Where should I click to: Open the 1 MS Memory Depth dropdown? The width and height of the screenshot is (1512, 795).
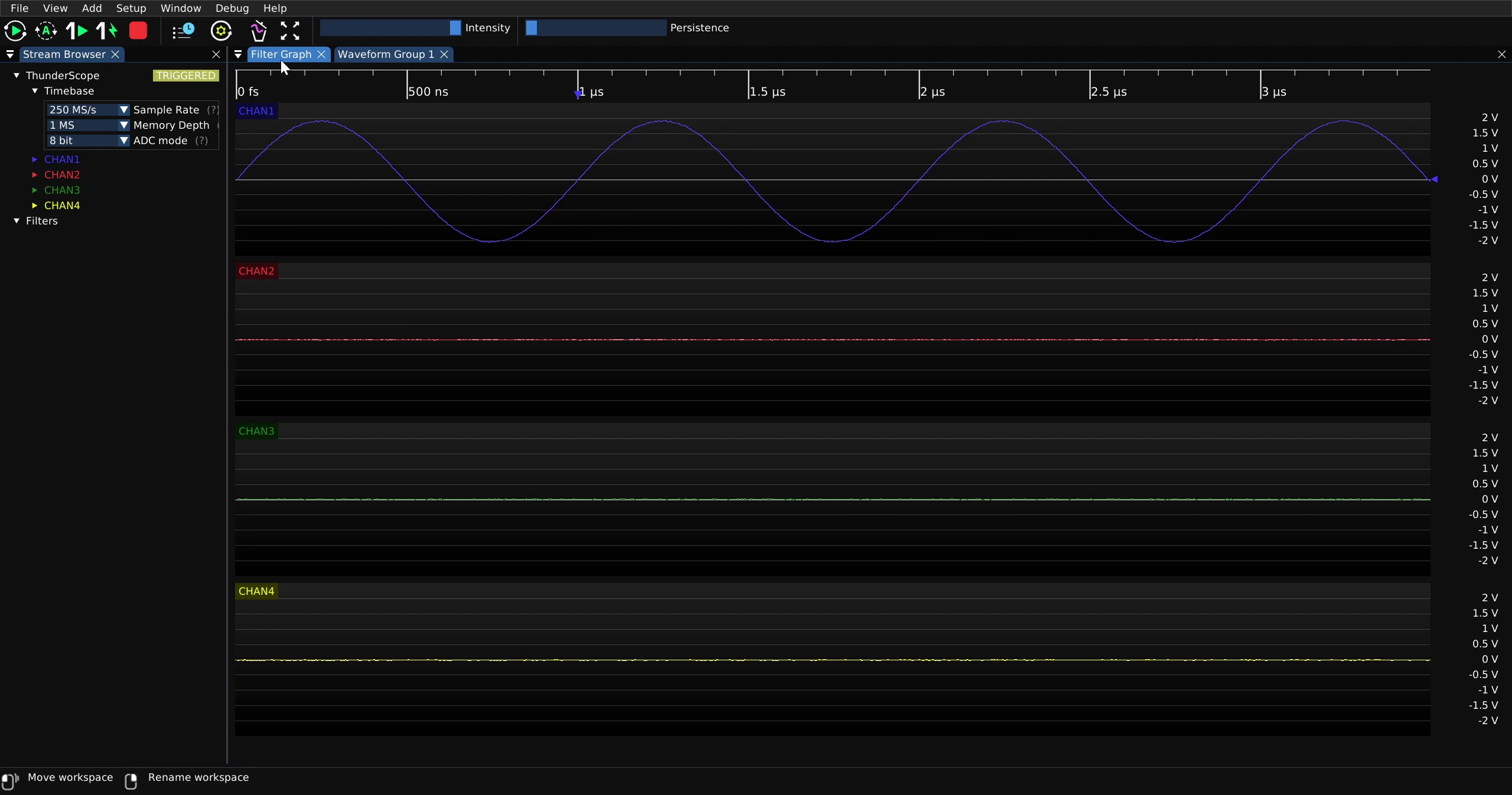(x=88, y=125)
